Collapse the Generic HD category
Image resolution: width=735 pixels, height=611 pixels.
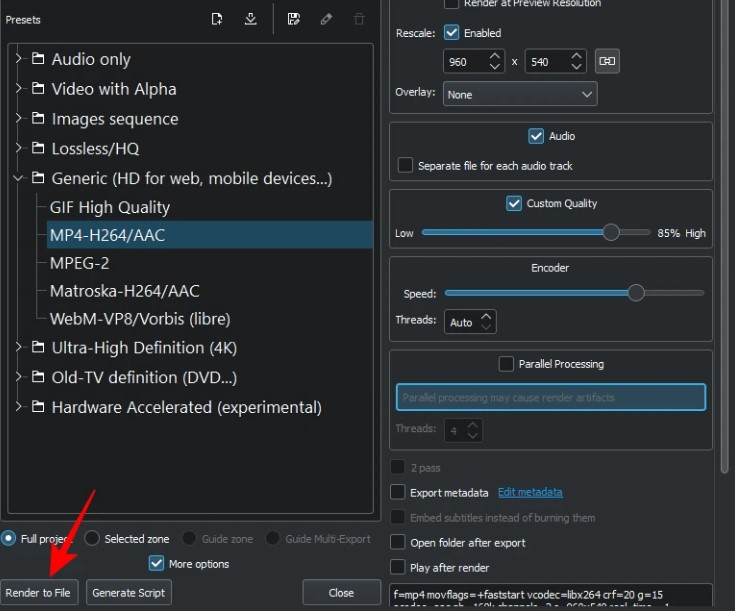18,178
